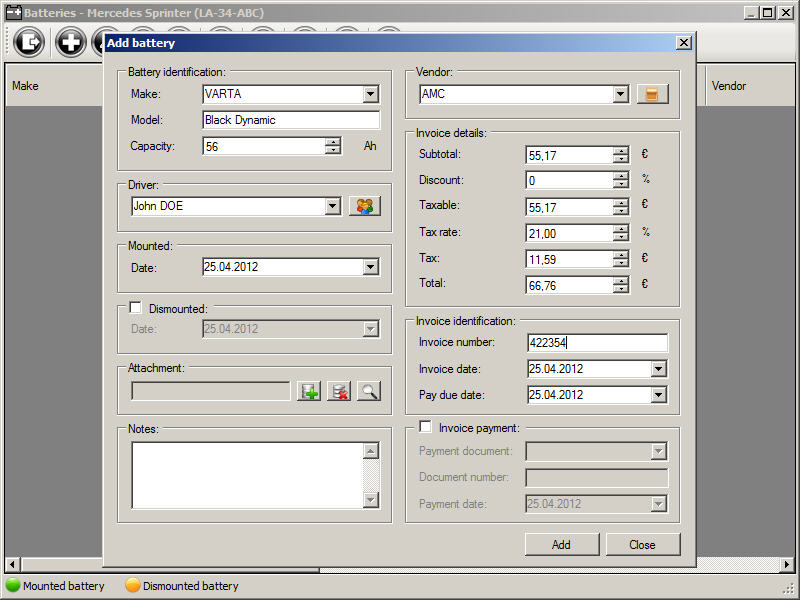Open the Mounted date dropdown
The image size is (800, 600).
pos(371,267)
